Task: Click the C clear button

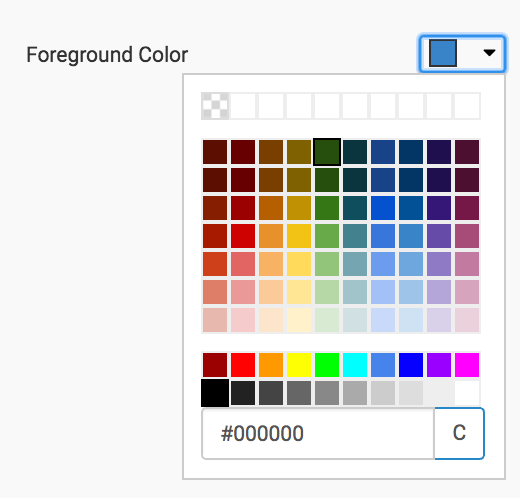Action: coord(459,433)
